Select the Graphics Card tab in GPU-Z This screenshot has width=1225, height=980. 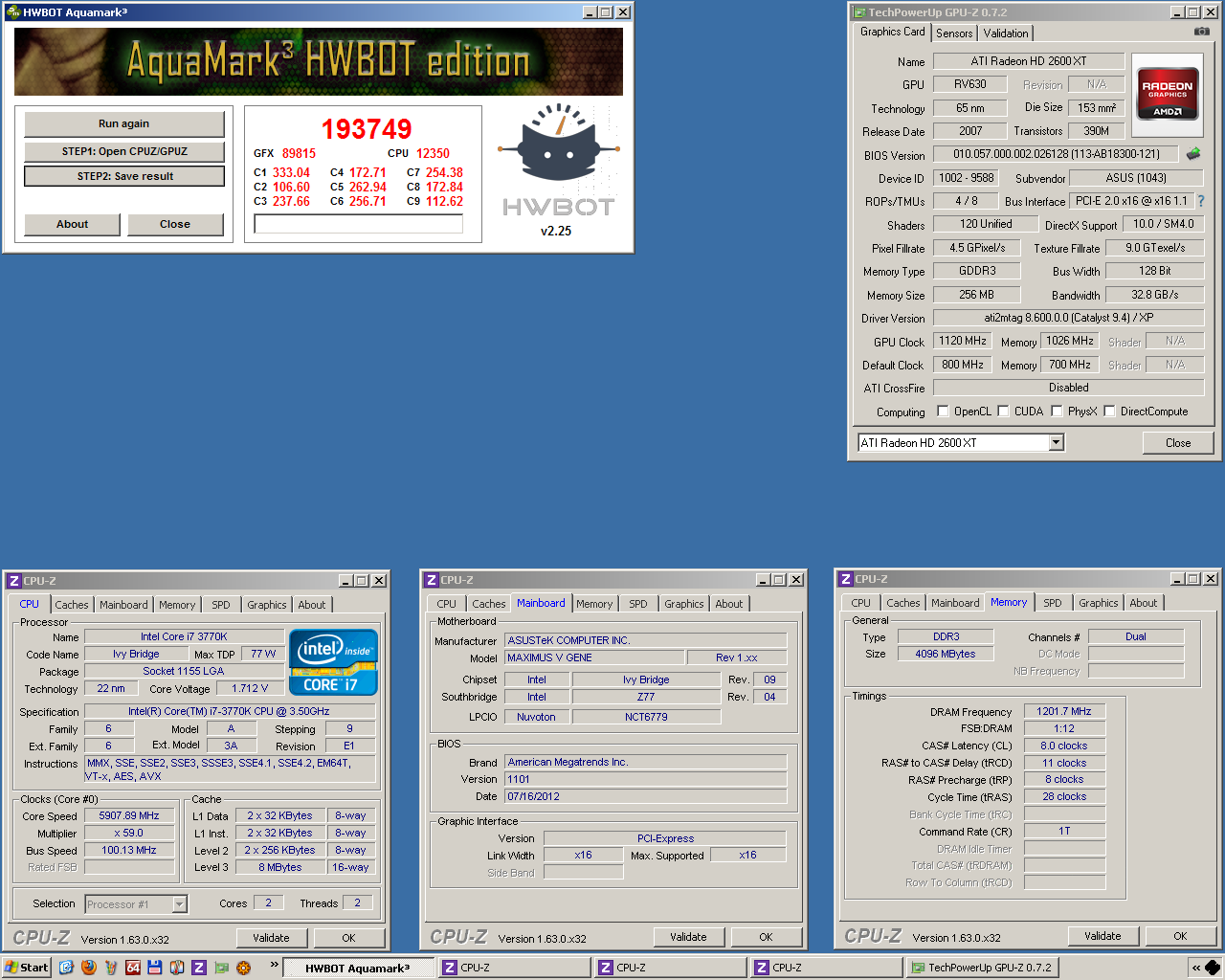pyautogui.click(x=892, y=32)
